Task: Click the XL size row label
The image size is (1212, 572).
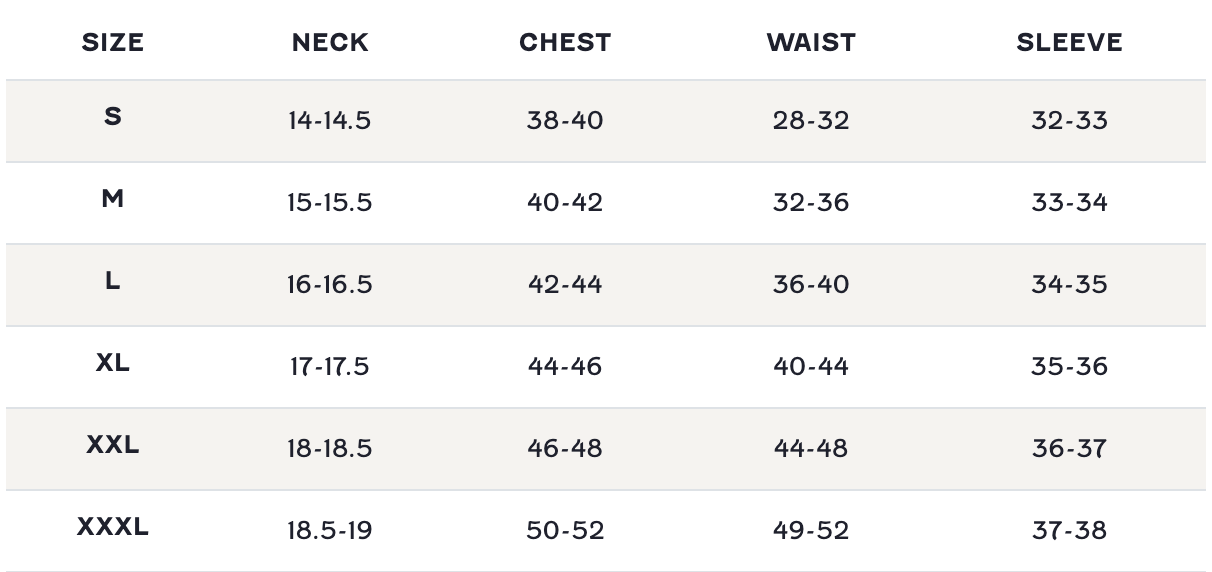Action: tap(113, 362)
